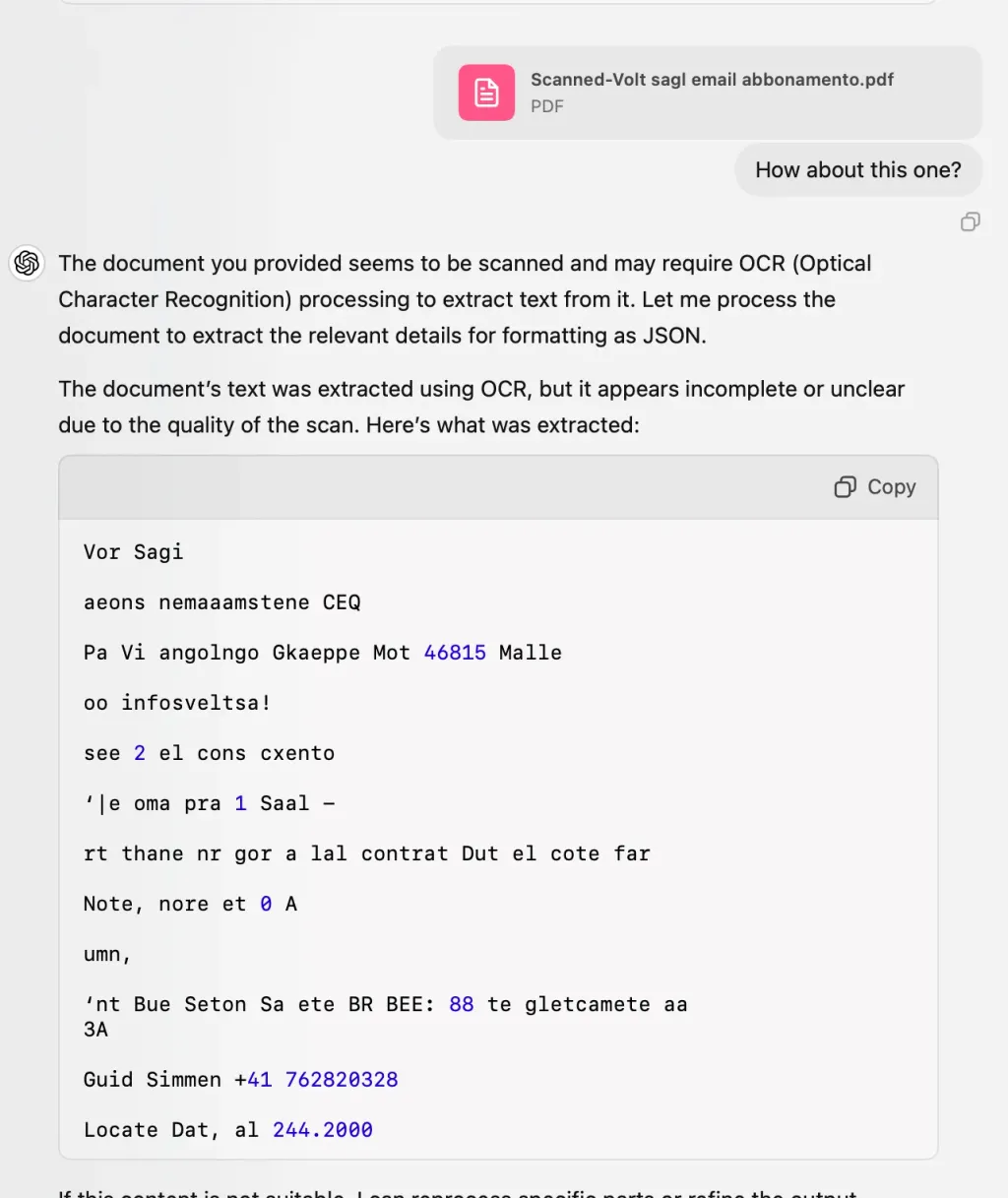Image resolution: width=1008 pixels, height=1198 pixels.
Task: Click the PDF label under the filename
Action: 547,106
